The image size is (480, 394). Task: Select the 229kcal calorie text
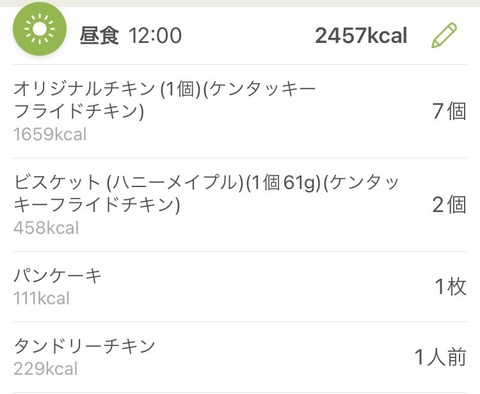[x=46, y=369]
